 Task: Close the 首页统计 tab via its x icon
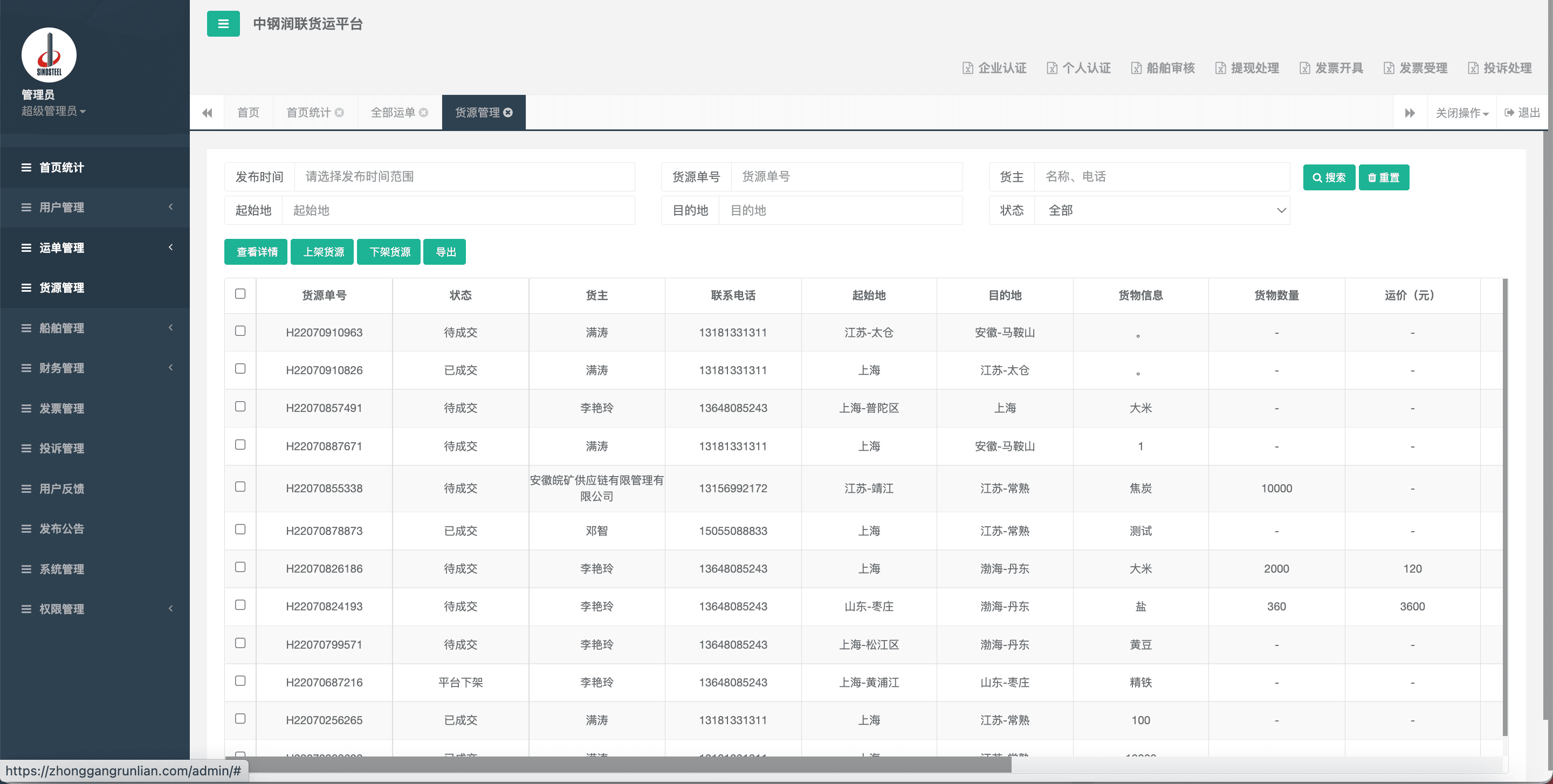339,113
